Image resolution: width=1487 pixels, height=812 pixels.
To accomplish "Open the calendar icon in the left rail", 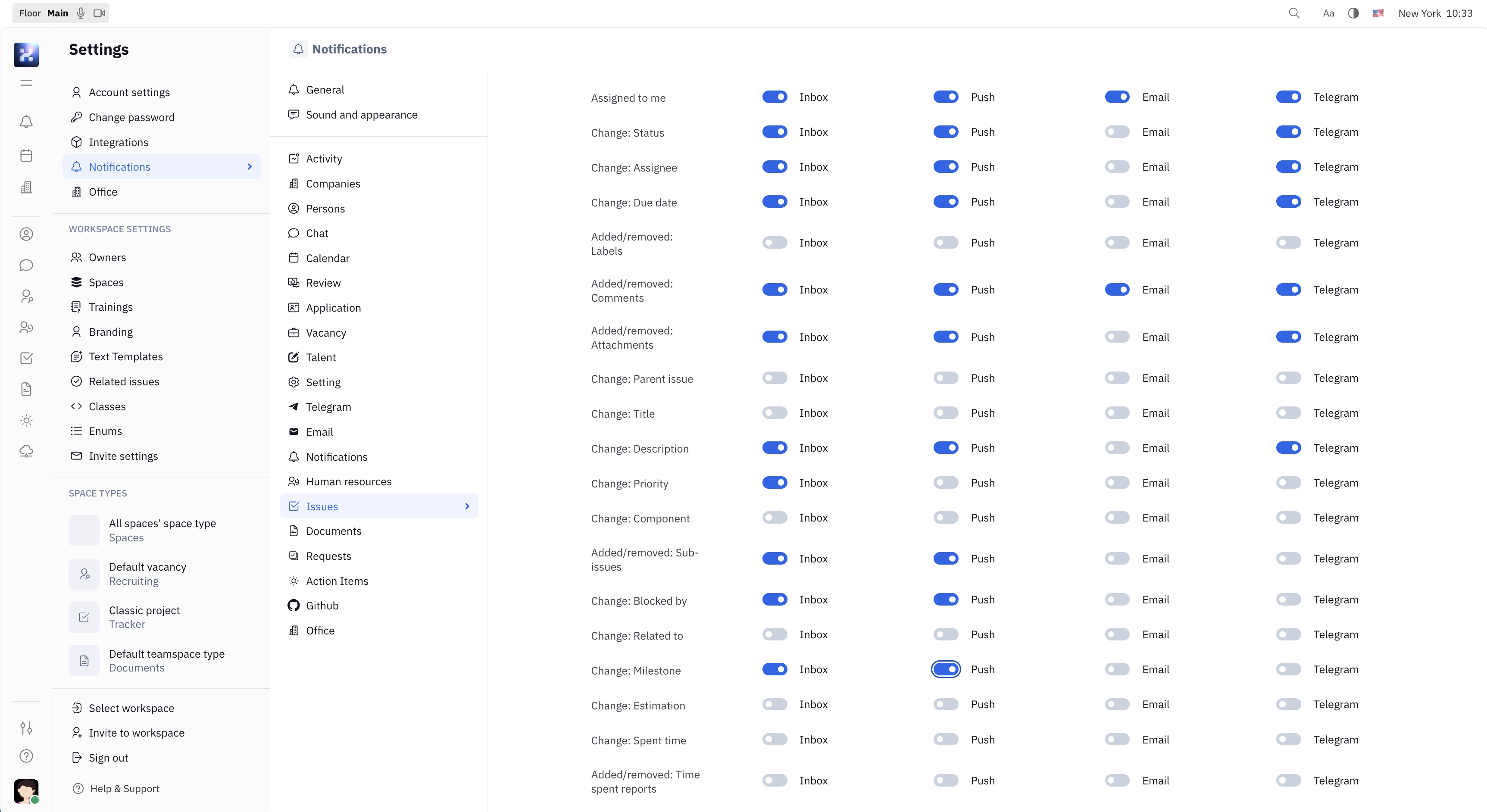I will tap(27, 155).
